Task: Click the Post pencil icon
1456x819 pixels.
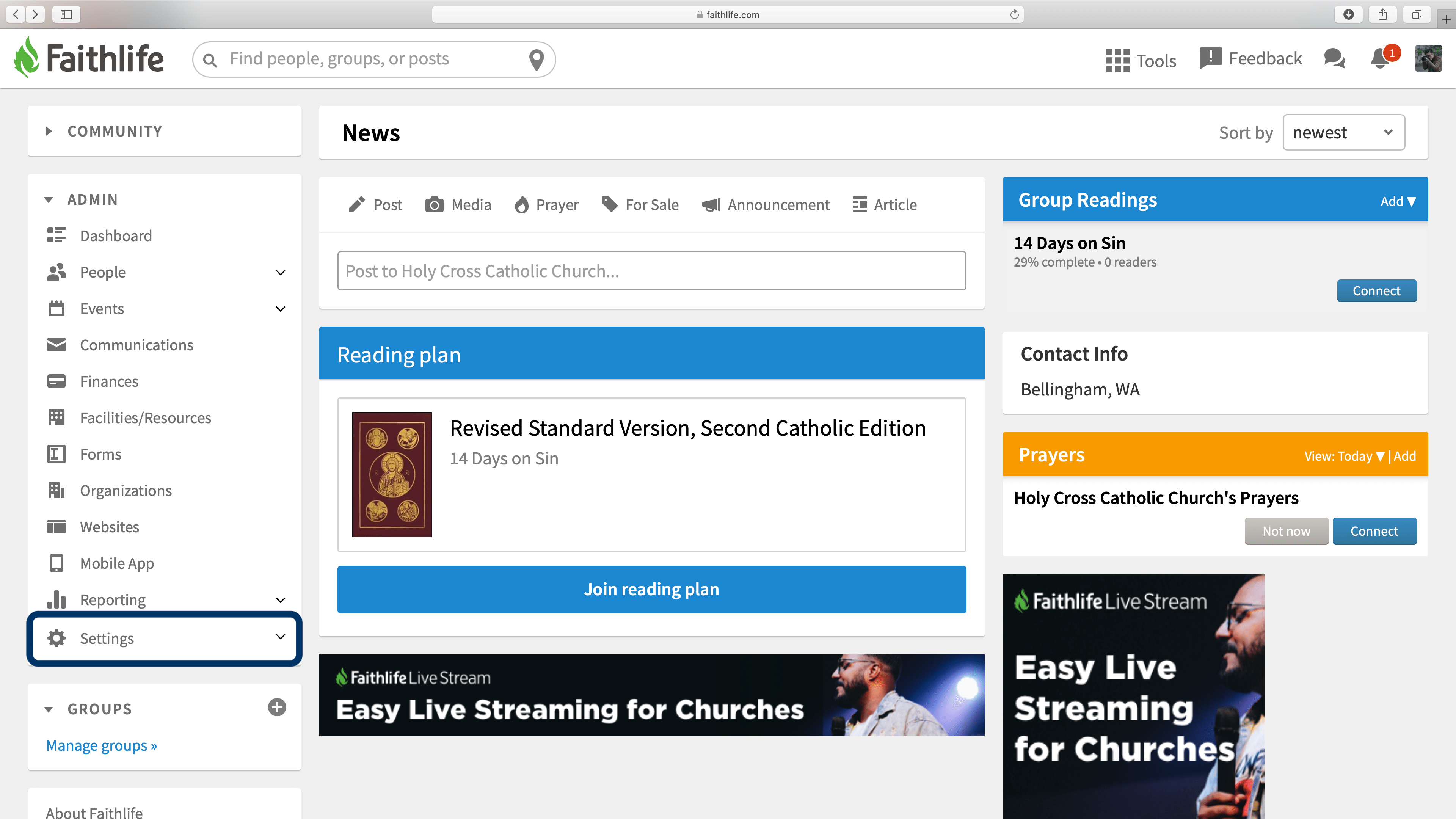Action: [x=357, y=205]
